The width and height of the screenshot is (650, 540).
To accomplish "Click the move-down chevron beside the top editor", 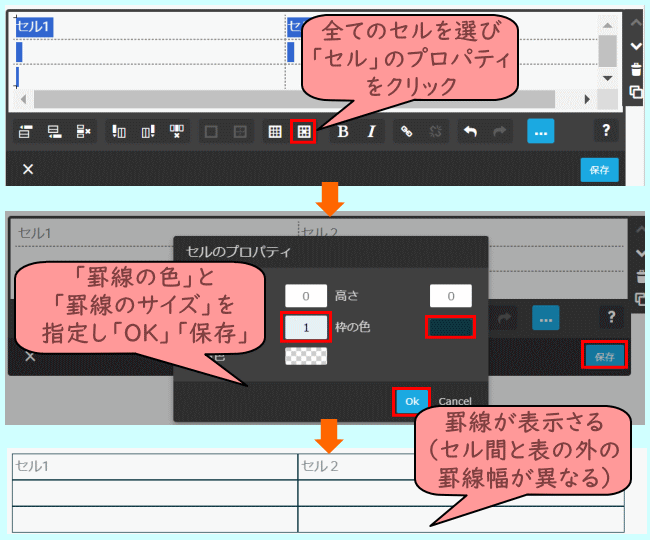I will [x=636, y=46].
